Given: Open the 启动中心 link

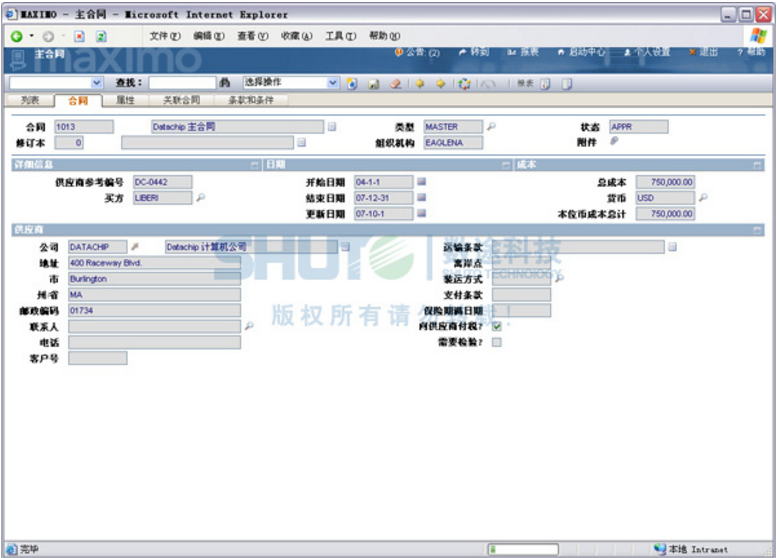Looking at the screenshot, I should point(582,52).
